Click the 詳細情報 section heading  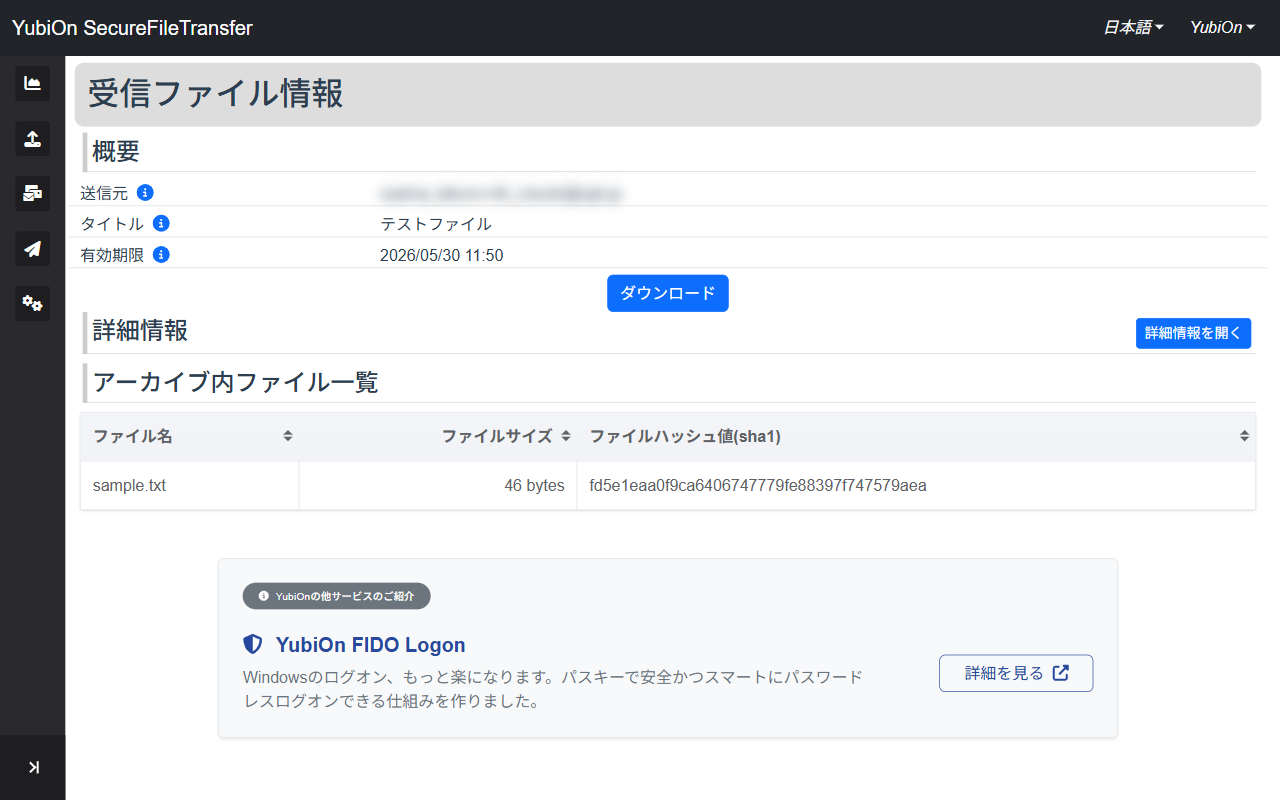pos(140,331)
